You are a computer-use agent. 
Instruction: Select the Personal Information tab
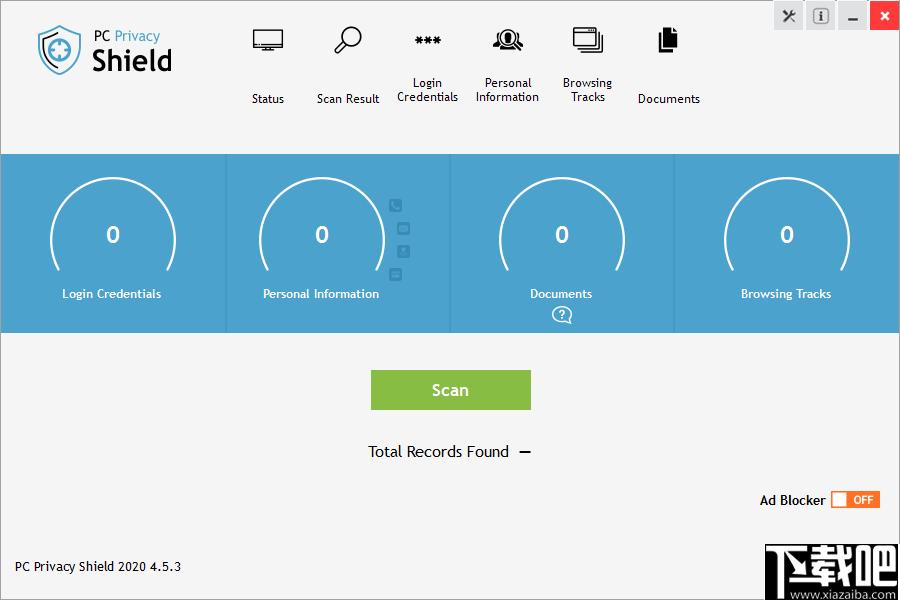507,66
